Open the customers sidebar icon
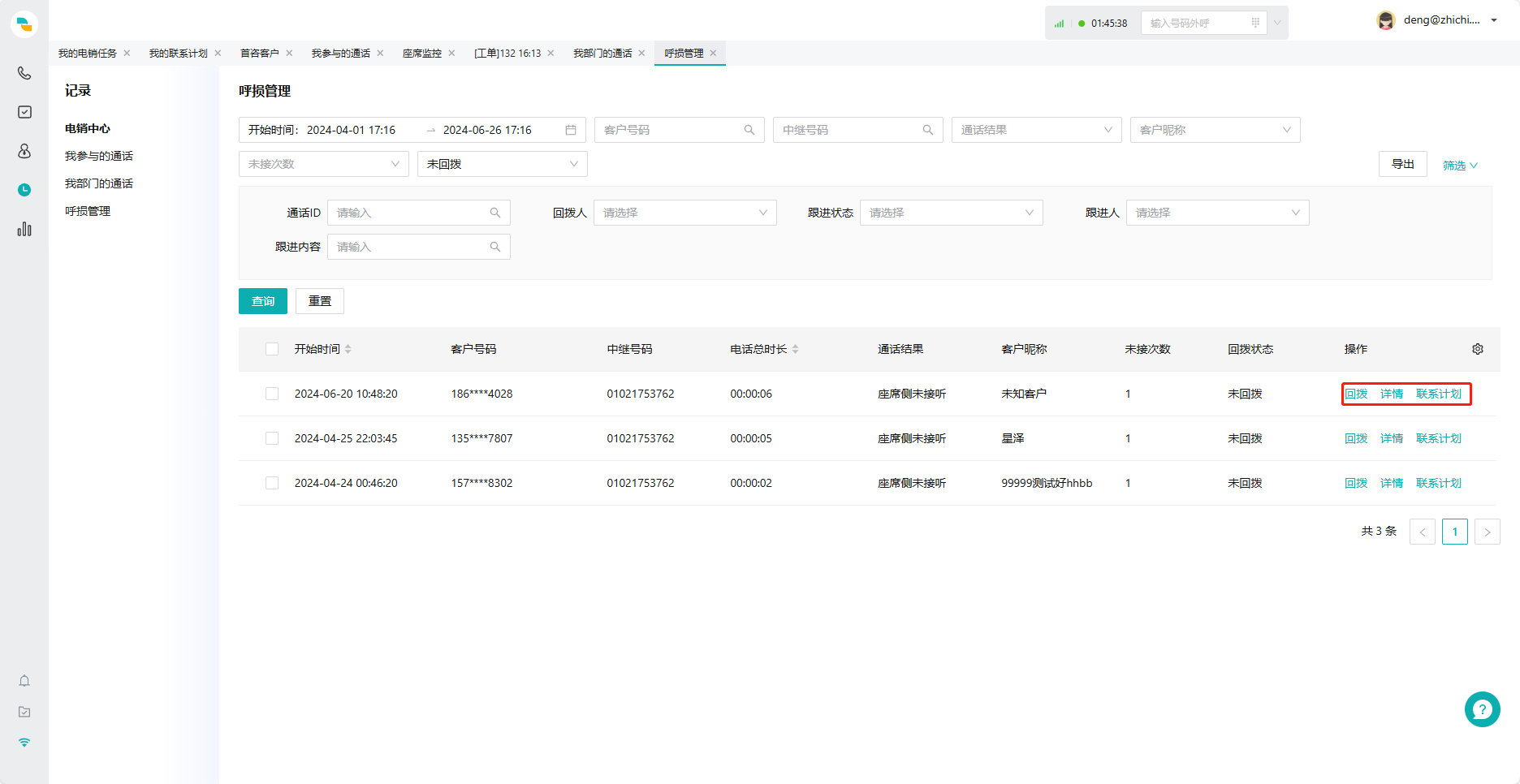This screenshot has width=1520, height=784. [24, 151]
